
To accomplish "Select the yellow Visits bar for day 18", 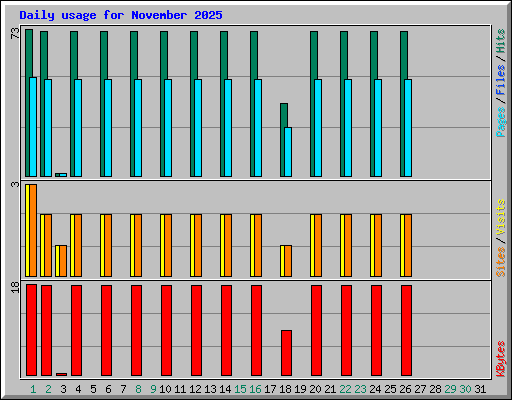I will pyautogui.click(x=282, y=261).
